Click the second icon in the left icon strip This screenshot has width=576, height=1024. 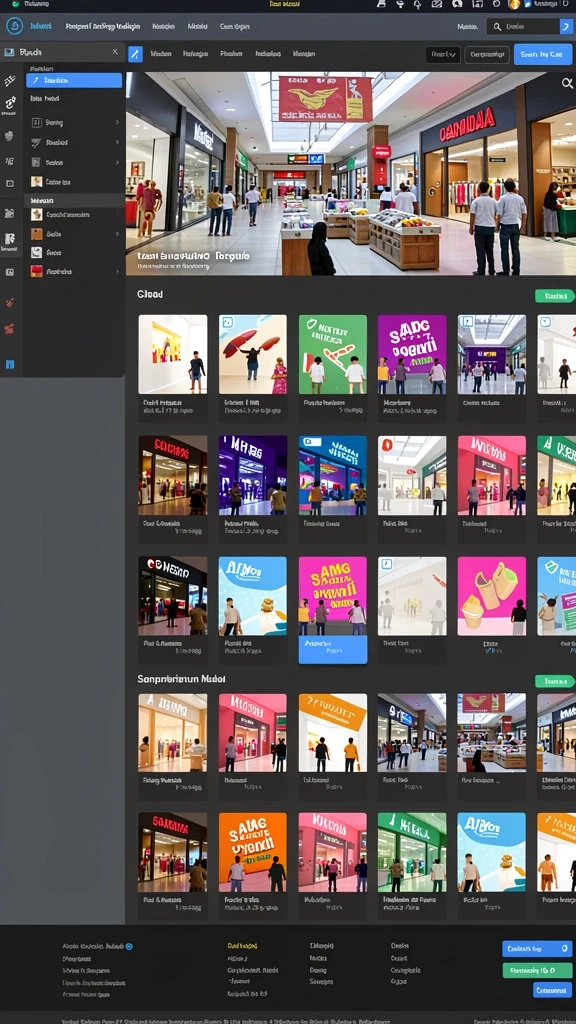(10, 103)
